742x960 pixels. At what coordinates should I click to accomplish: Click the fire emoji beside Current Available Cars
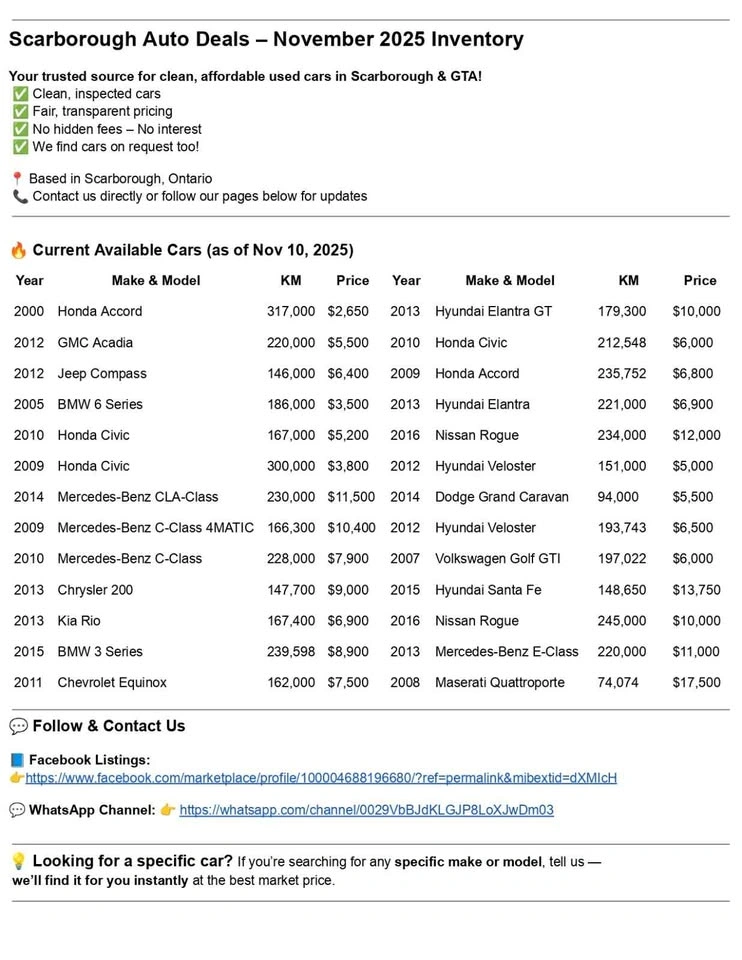(18, 250)
